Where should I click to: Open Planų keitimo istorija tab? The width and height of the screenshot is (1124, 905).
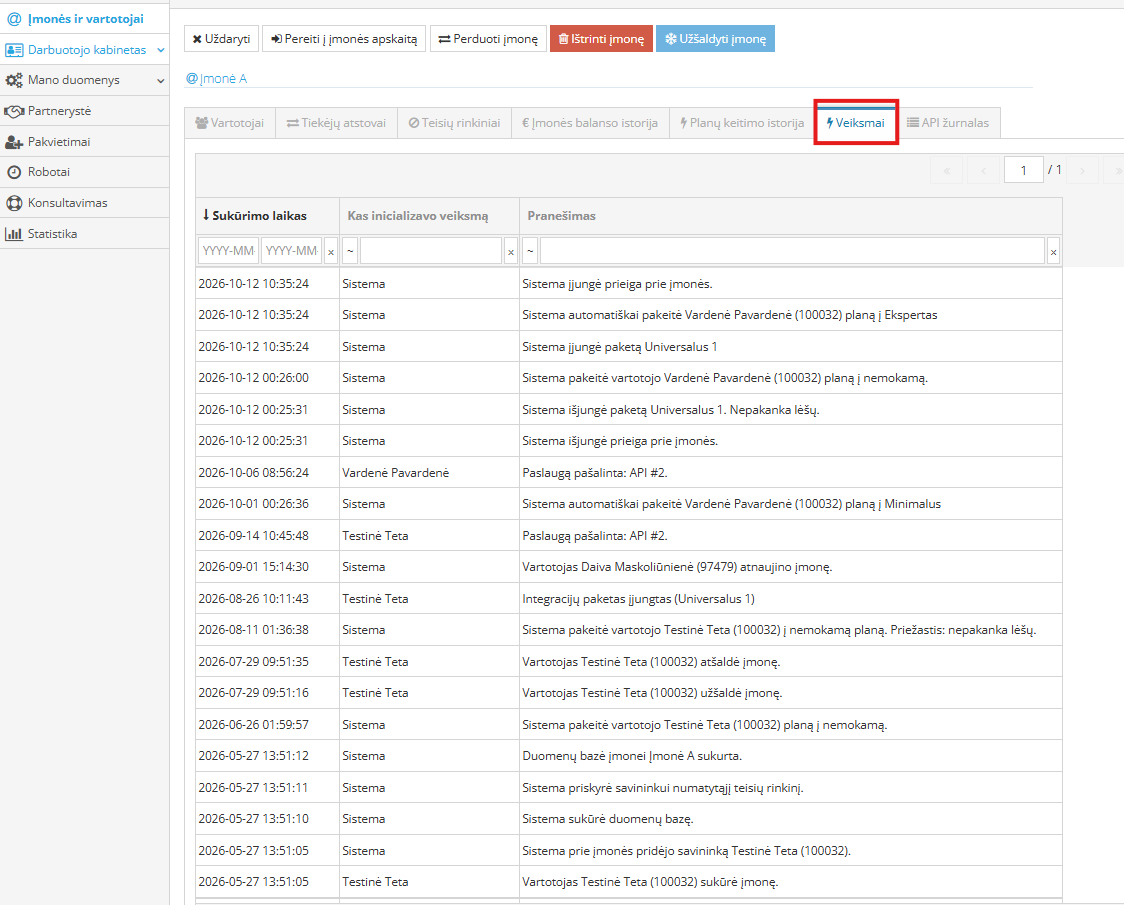742,123
